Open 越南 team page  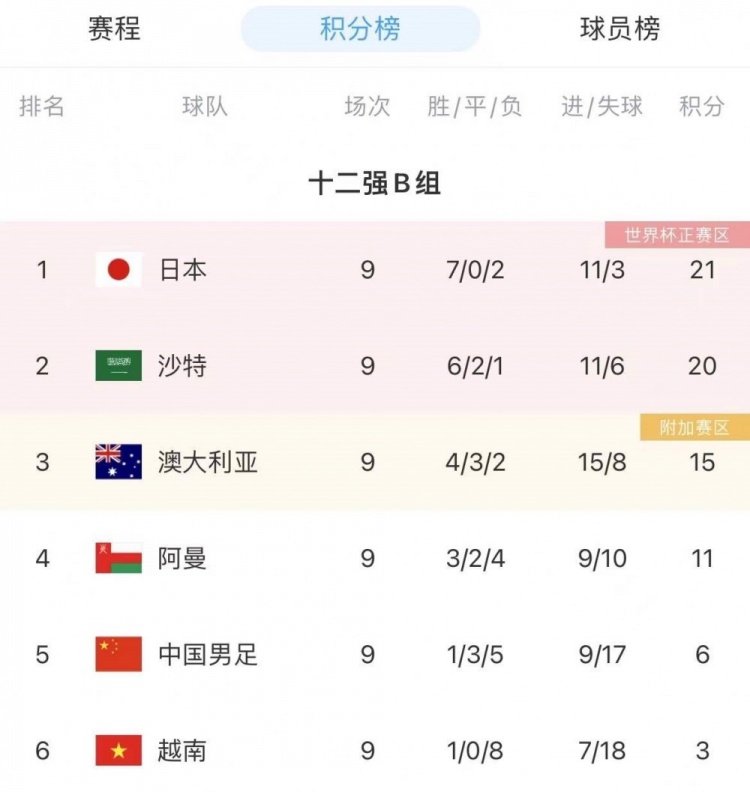point(182,751)
